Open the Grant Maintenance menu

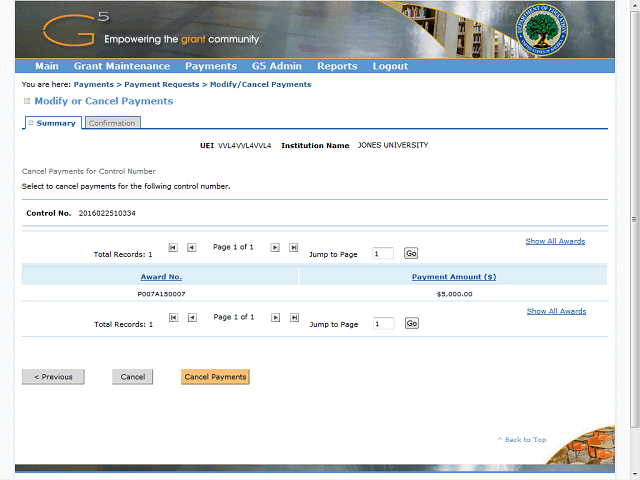[x=122, y=66]
